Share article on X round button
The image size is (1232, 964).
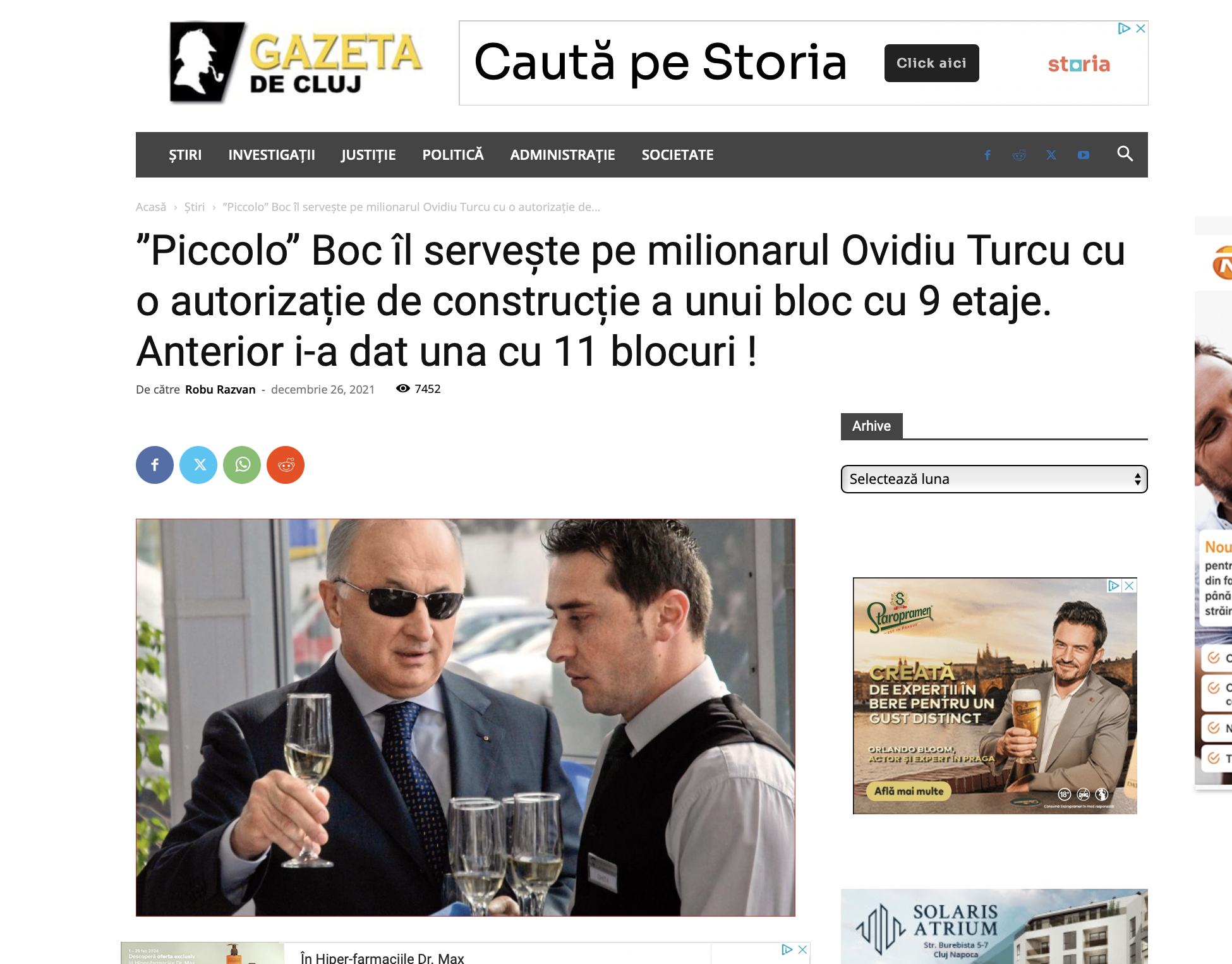[198, 465]
